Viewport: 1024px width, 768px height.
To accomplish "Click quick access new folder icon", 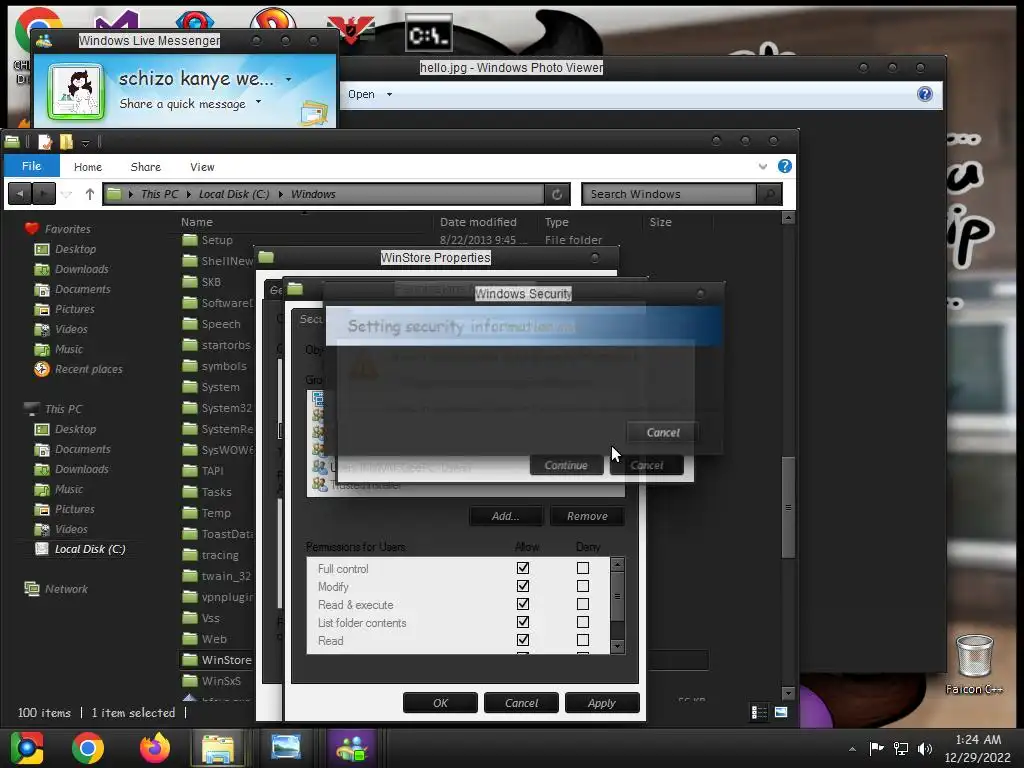I will [x=66, y=142].
